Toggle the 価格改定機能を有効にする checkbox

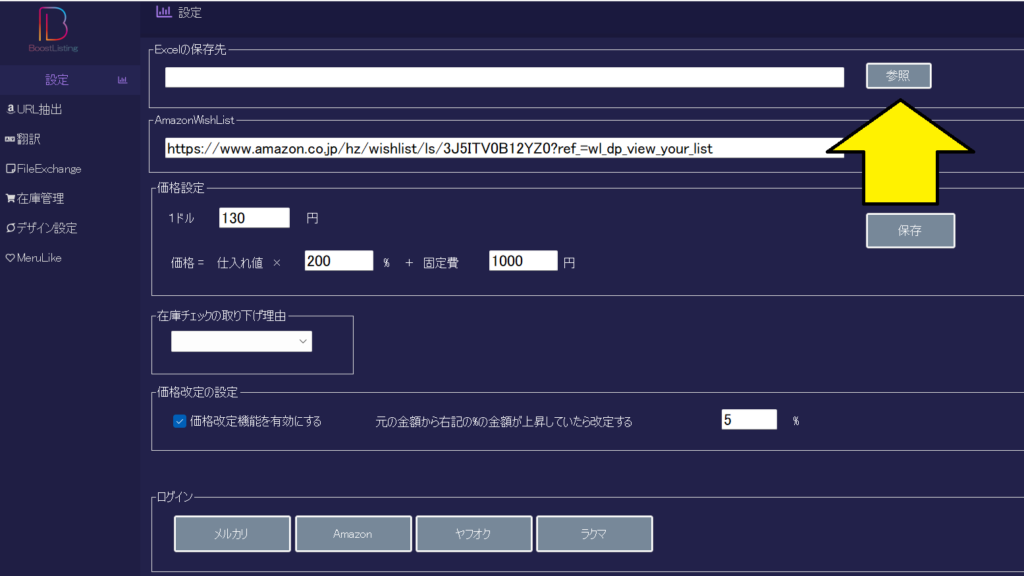[180, 421]
